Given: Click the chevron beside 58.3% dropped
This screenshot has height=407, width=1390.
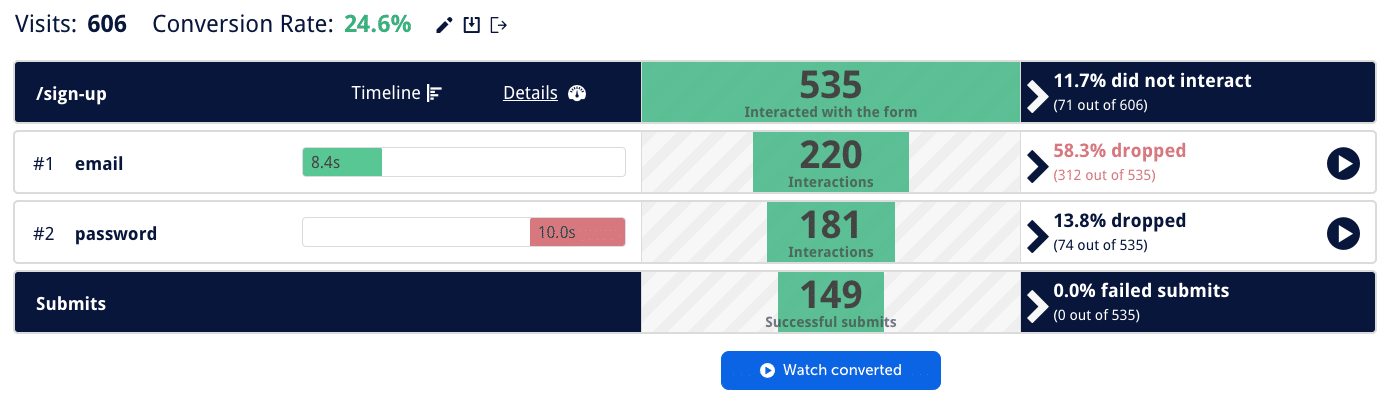Looking at the screenshot, I should pos(1037,165).
